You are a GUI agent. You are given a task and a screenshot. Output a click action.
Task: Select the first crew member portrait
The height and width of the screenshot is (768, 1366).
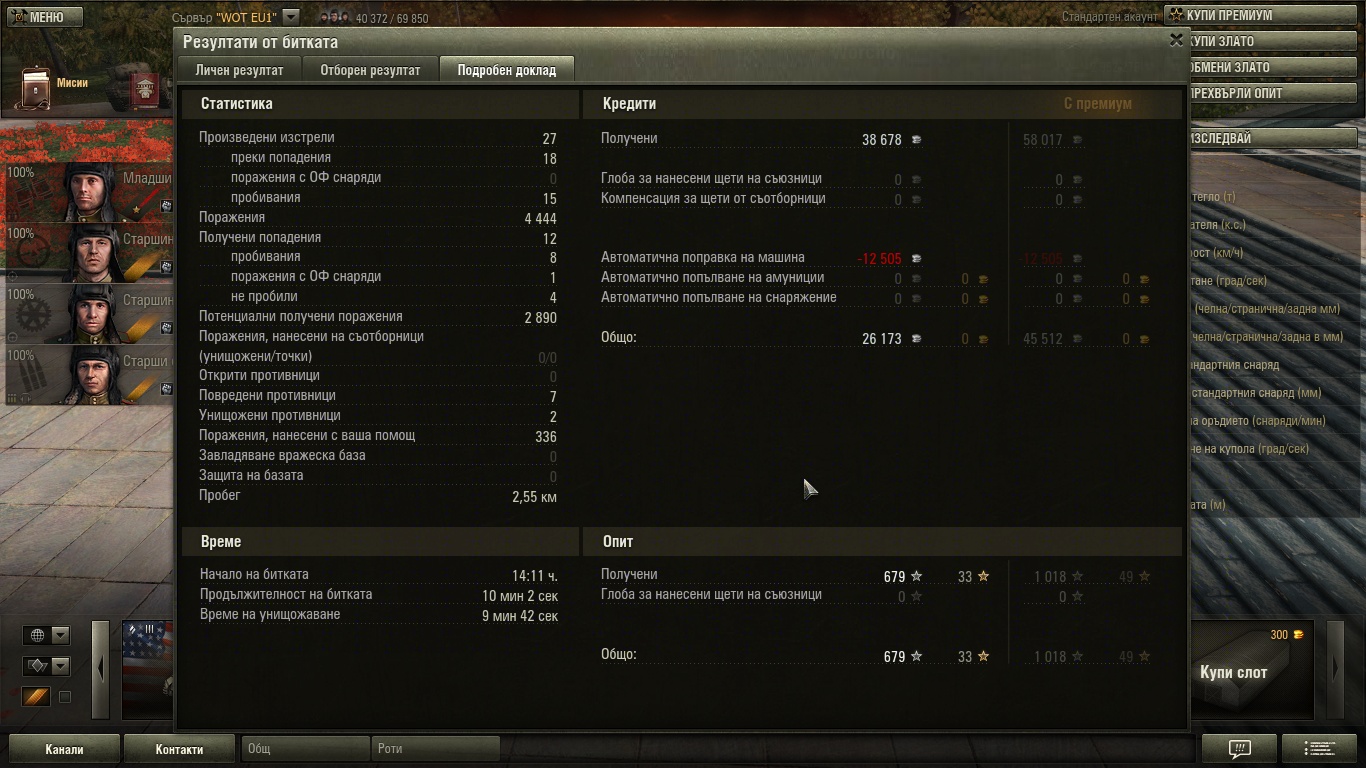[88, 192]
